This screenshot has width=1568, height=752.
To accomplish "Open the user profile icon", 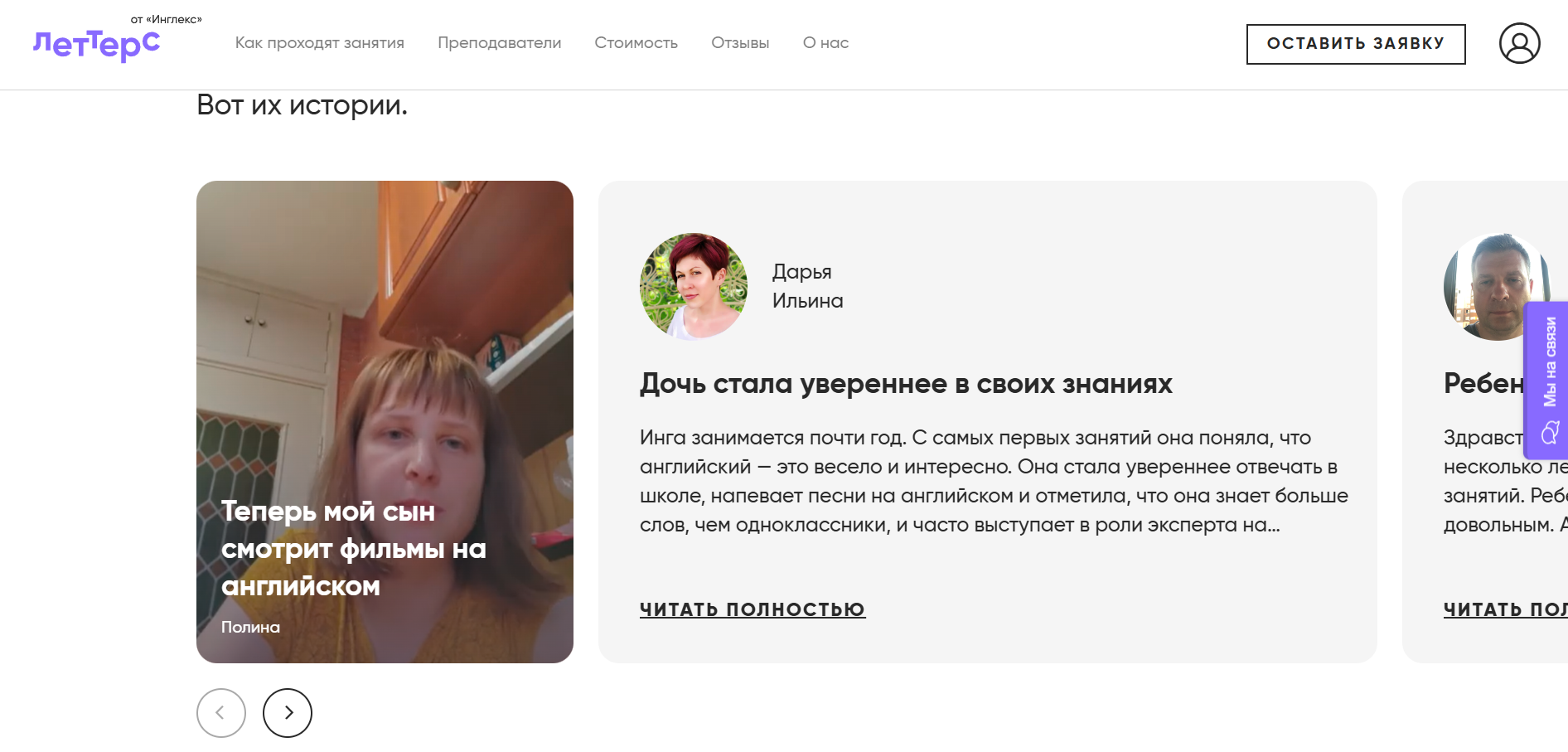I will [x=1519, y=43].
